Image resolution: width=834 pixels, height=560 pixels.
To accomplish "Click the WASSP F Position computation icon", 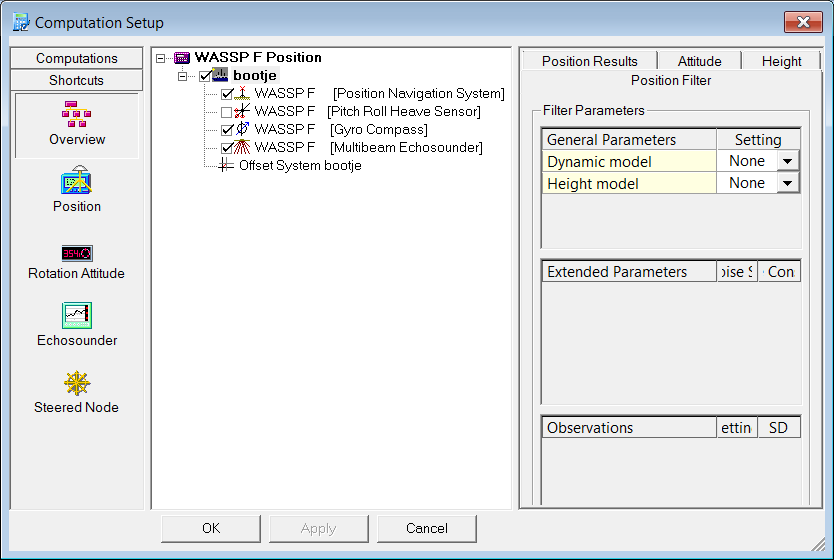I will 182,57.
